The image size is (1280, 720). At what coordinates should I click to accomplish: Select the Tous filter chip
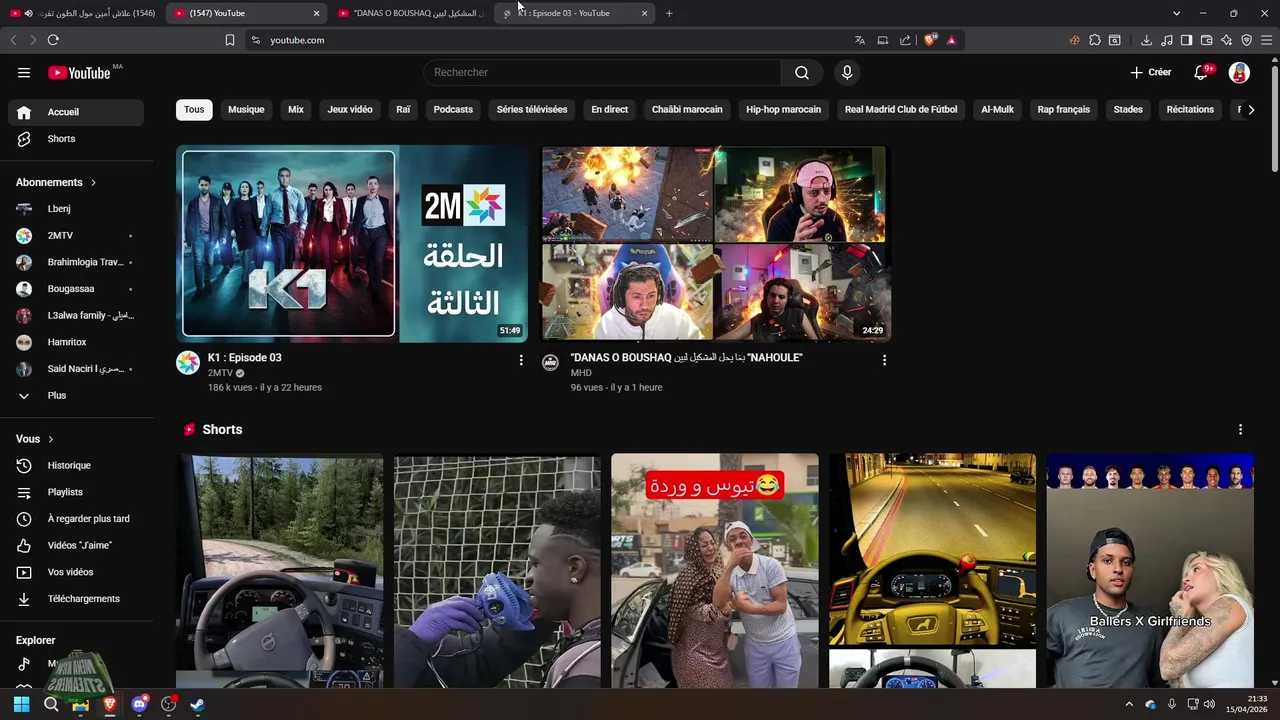194,110
